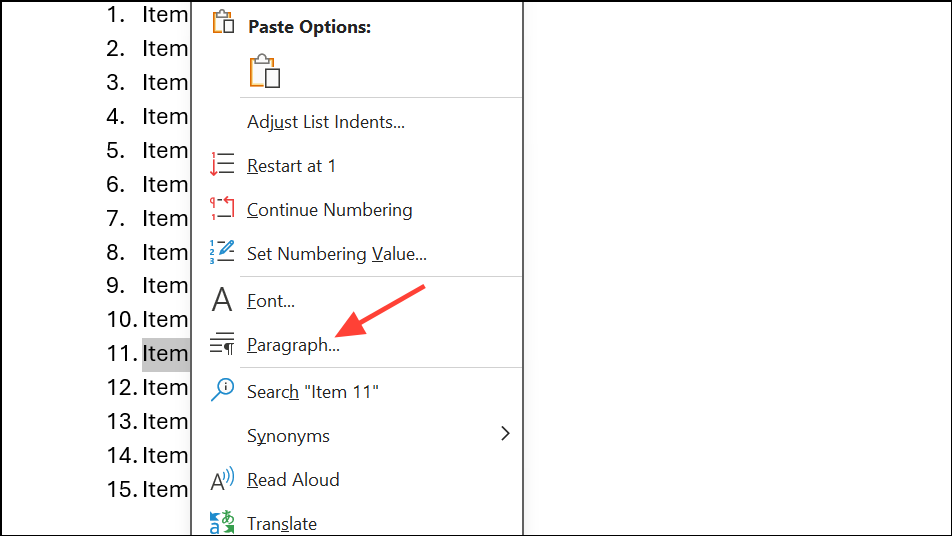The width and height of the screenshot is (952, 536).
Task: Click the Continue Numbering icon
Action: (222, 210)
